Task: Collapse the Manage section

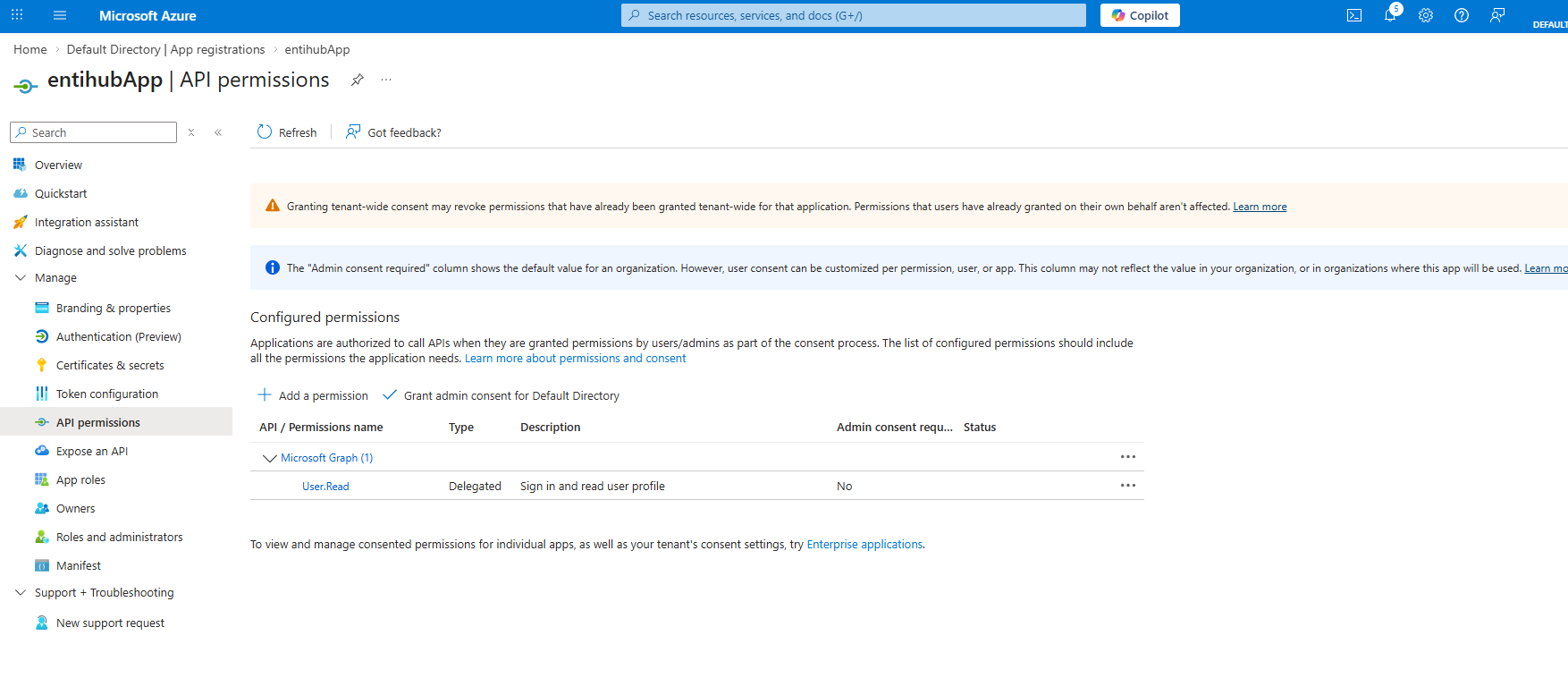Action: coord(21,277)
